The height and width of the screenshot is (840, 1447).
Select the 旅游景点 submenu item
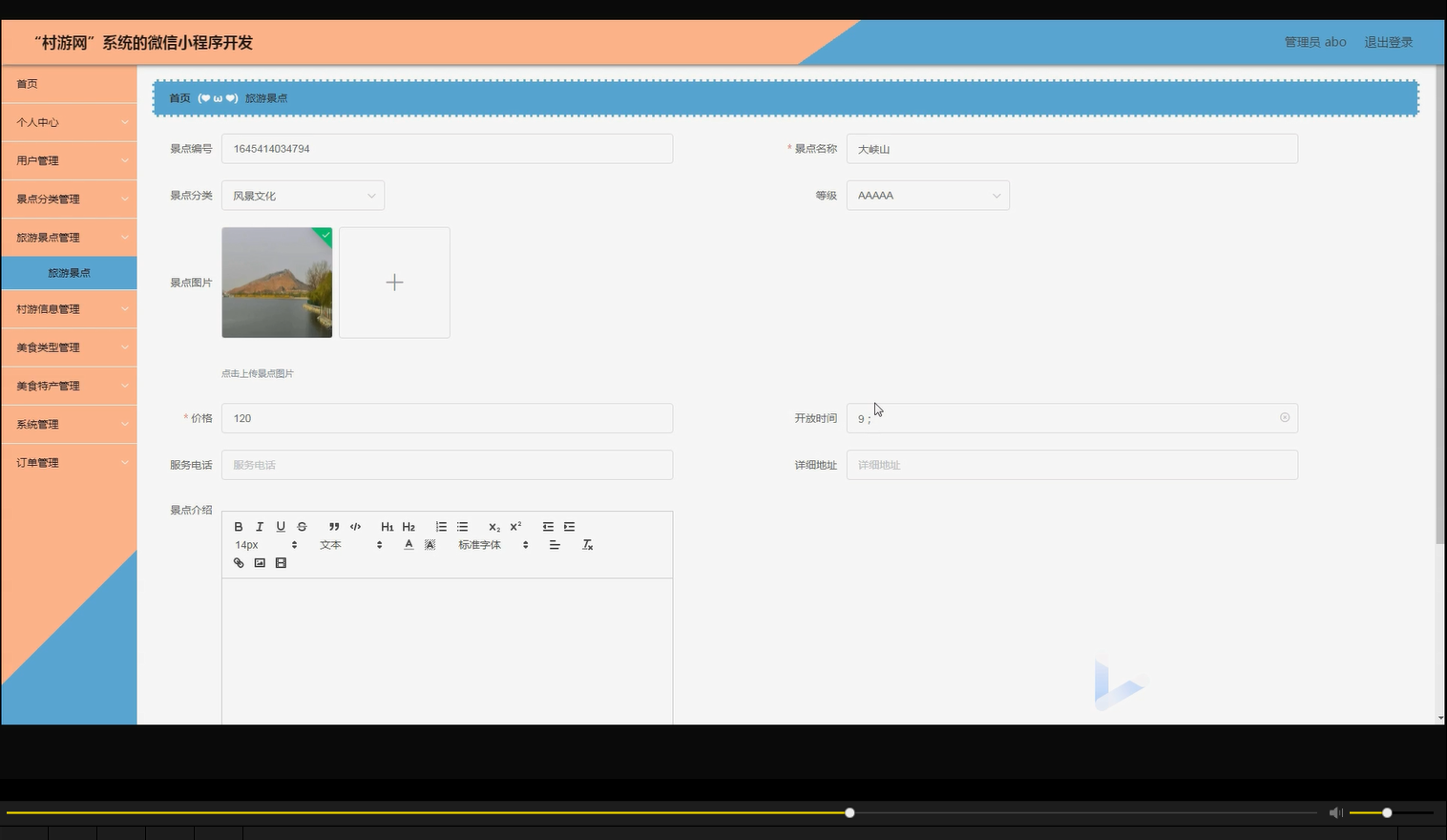click(69, 273)
